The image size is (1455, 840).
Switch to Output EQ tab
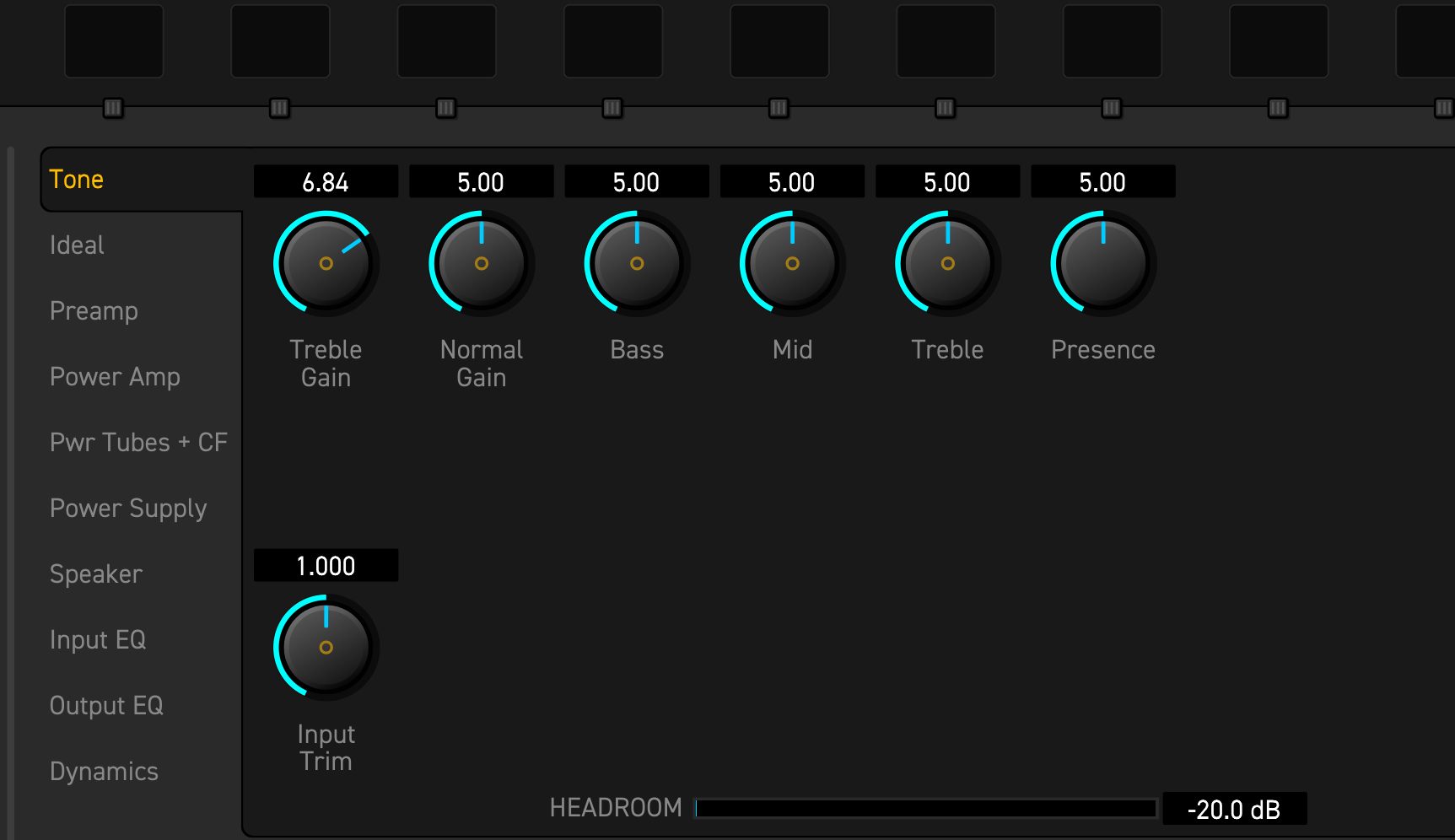pos(106,706)
